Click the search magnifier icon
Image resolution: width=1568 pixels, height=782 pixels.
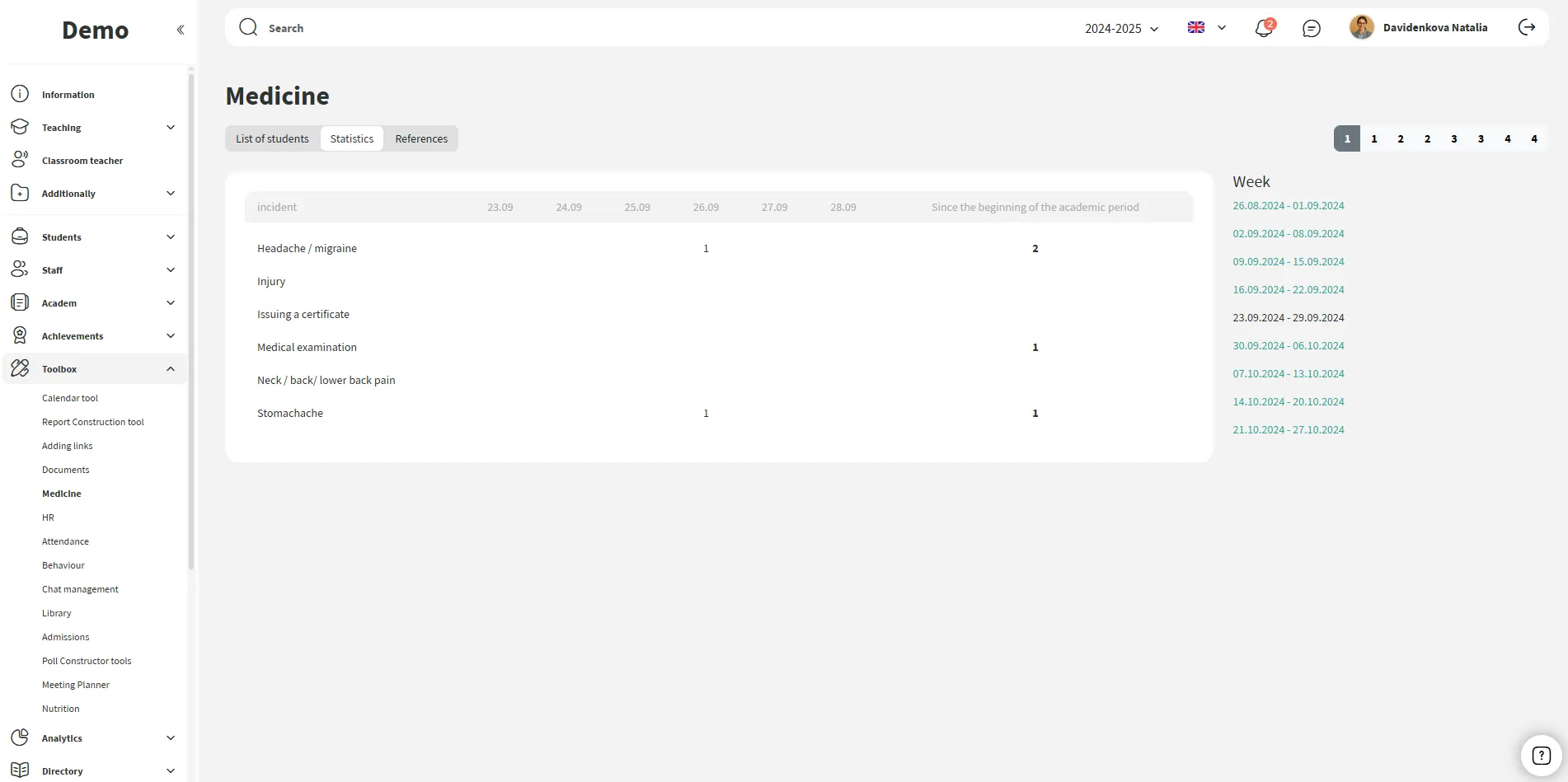point(248,27)
